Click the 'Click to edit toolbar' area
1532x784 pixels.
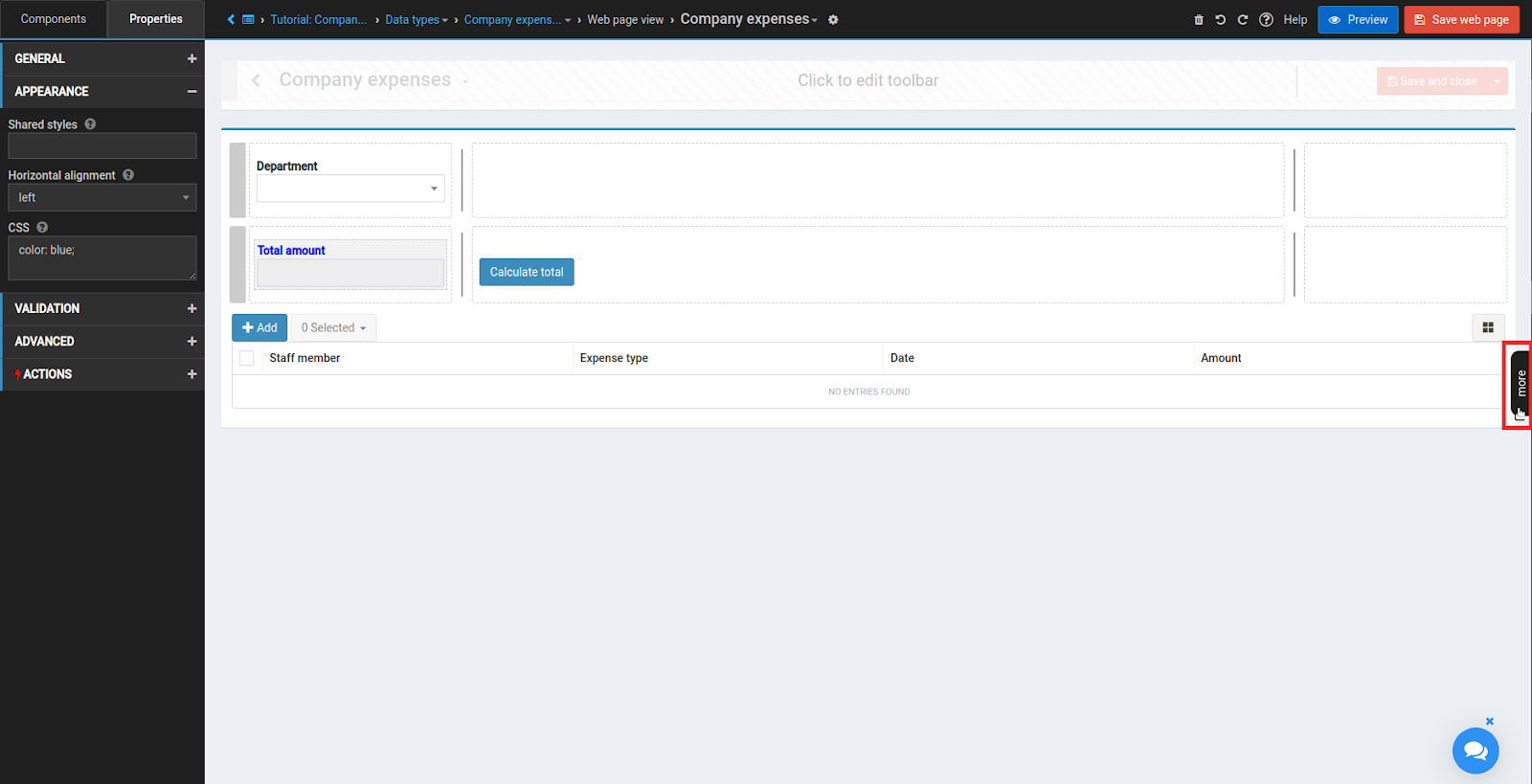[867, 80]
